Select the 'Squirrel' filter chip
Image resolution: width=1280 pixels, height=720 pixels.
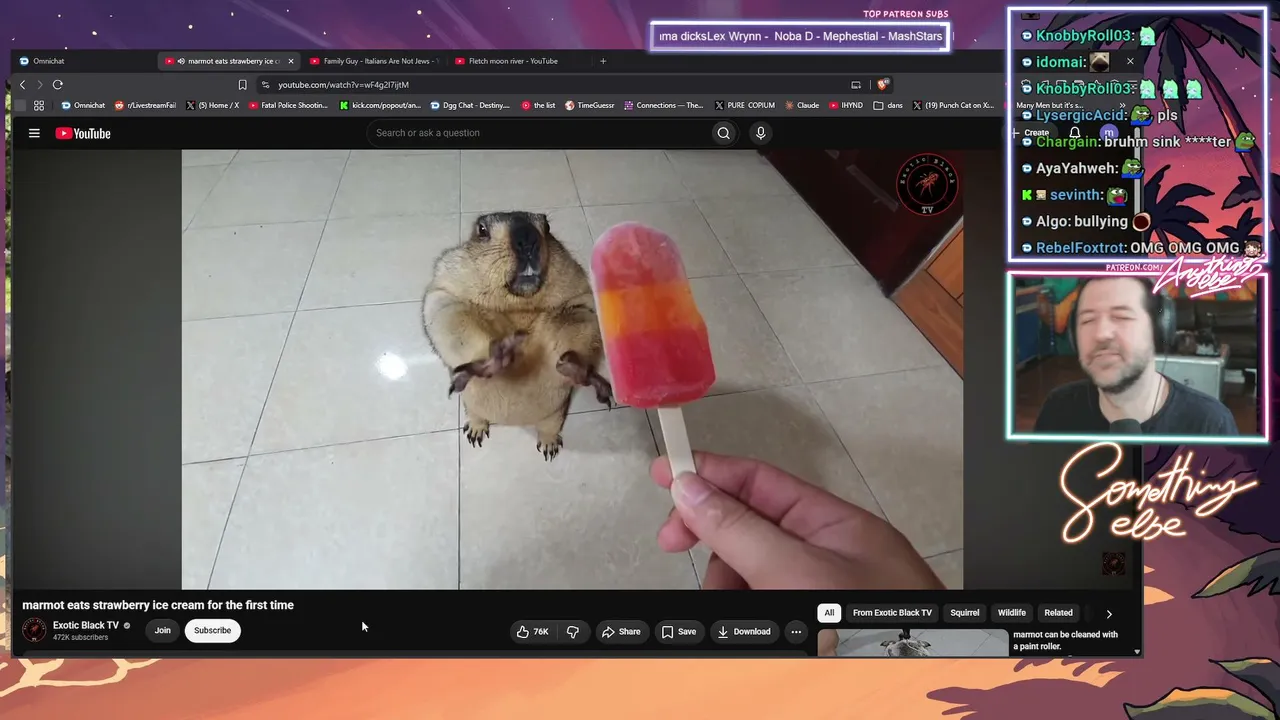(x=965, y=613)
